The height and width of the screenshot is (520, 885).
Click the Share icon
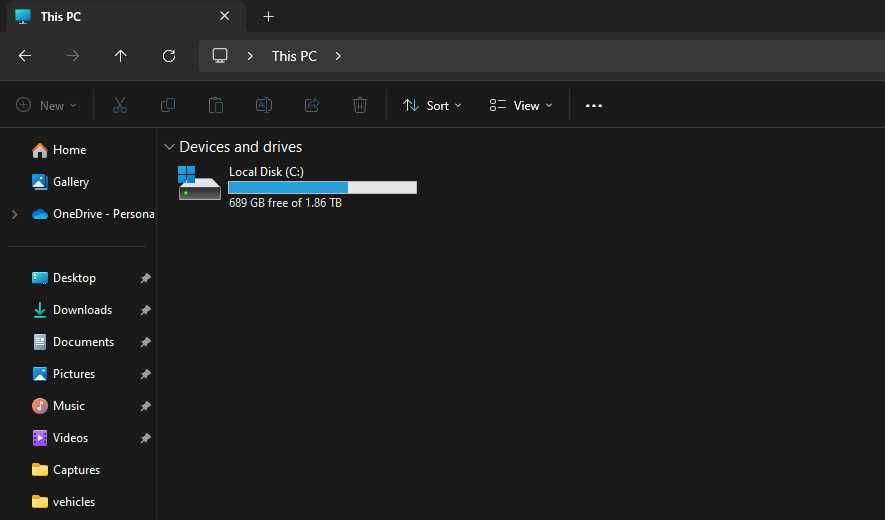312,106
